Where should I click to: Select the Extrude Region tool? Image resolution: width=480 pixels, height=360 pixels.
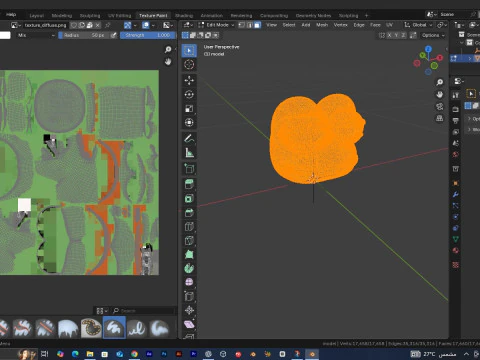pos(189,184)
